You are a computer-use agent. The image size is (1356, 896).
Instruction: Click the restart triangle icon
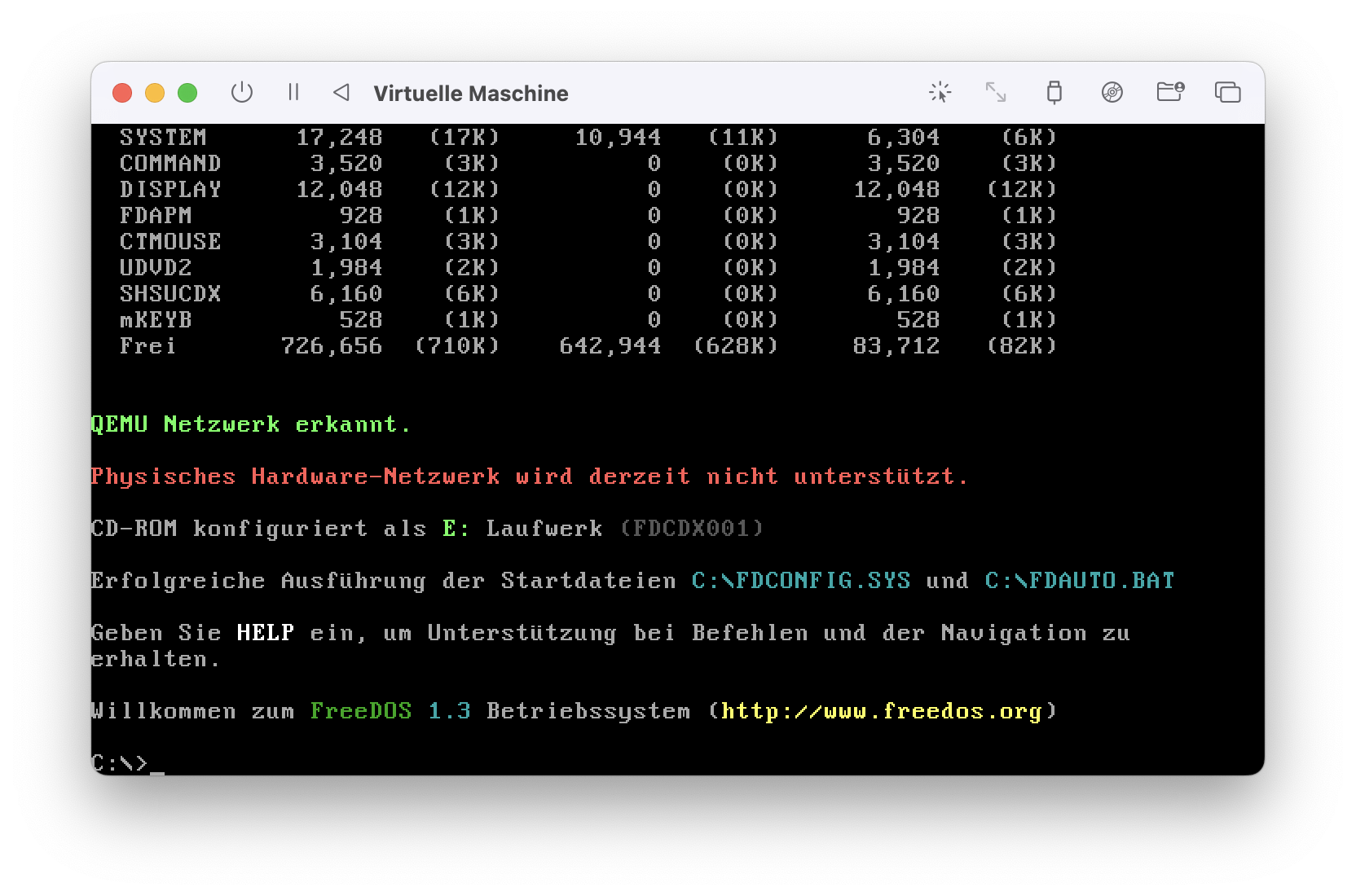(x=341, y=93)
